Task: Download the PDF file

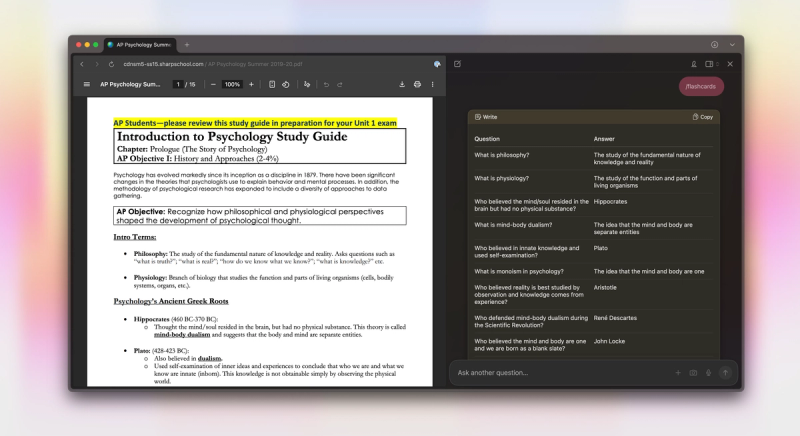Action: (x=402, y=85)
